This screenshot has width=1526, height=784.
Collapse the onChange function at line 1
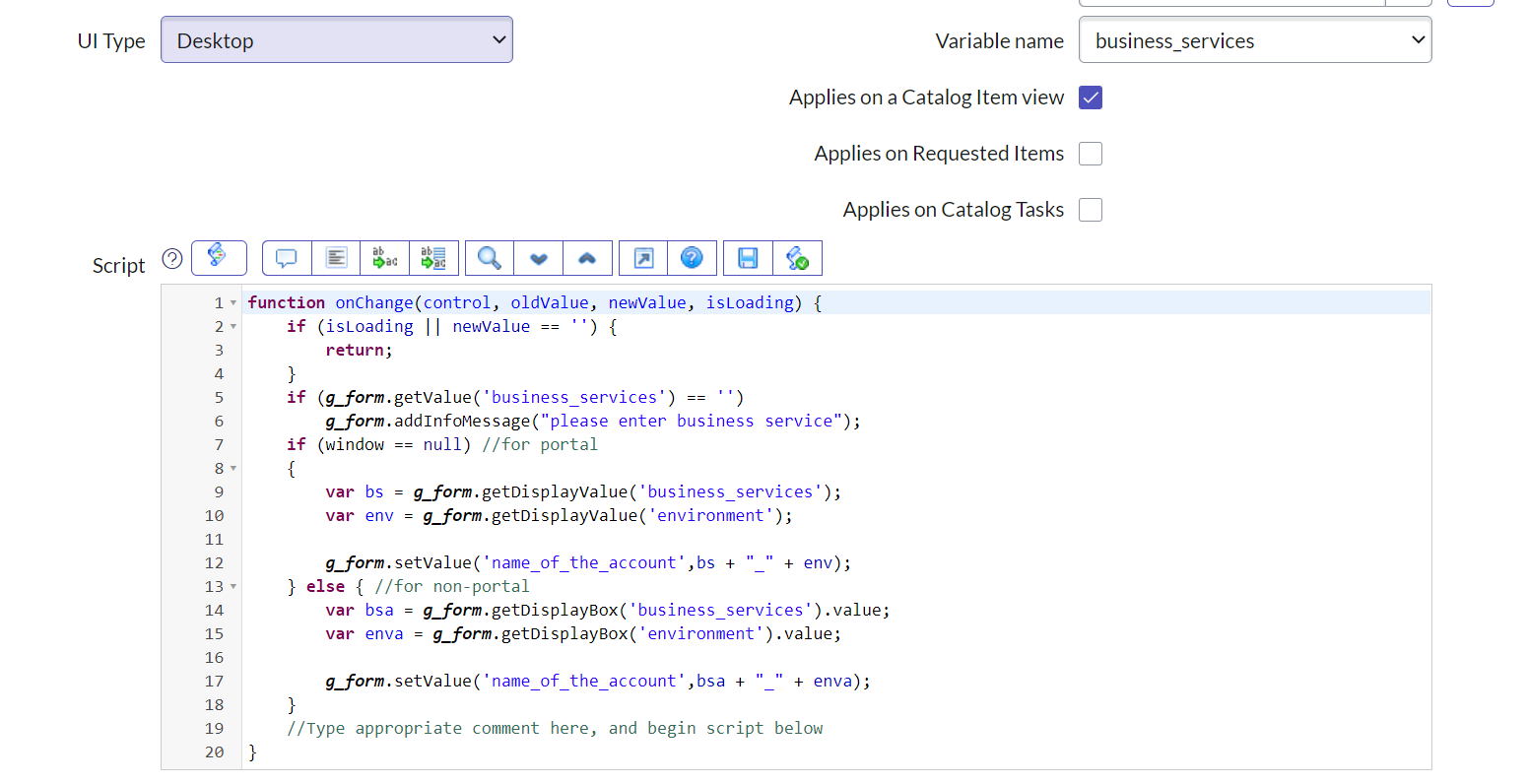pos(233,303)
